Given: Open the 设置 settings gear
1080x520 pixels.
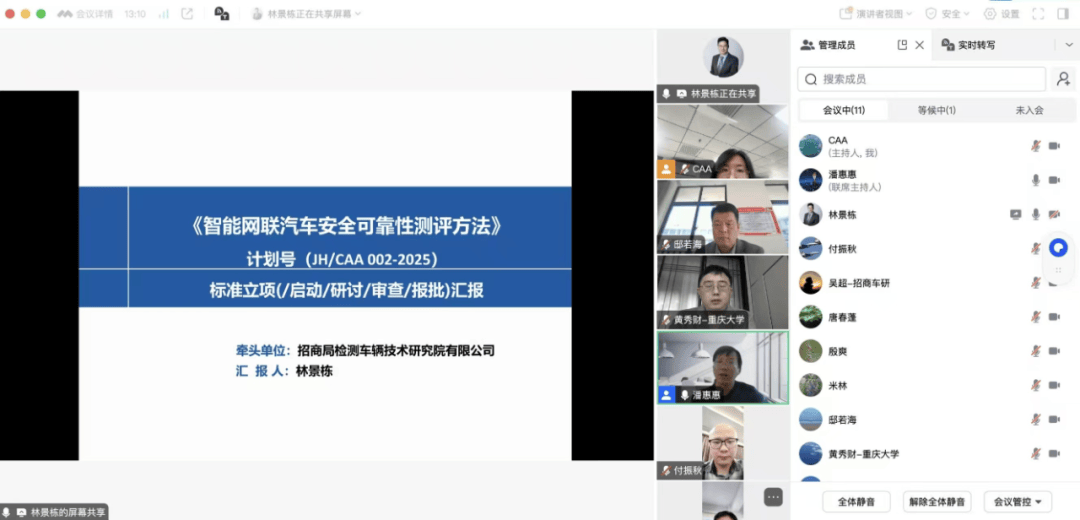Looking at the screenshot, I should coord(1001,14).
